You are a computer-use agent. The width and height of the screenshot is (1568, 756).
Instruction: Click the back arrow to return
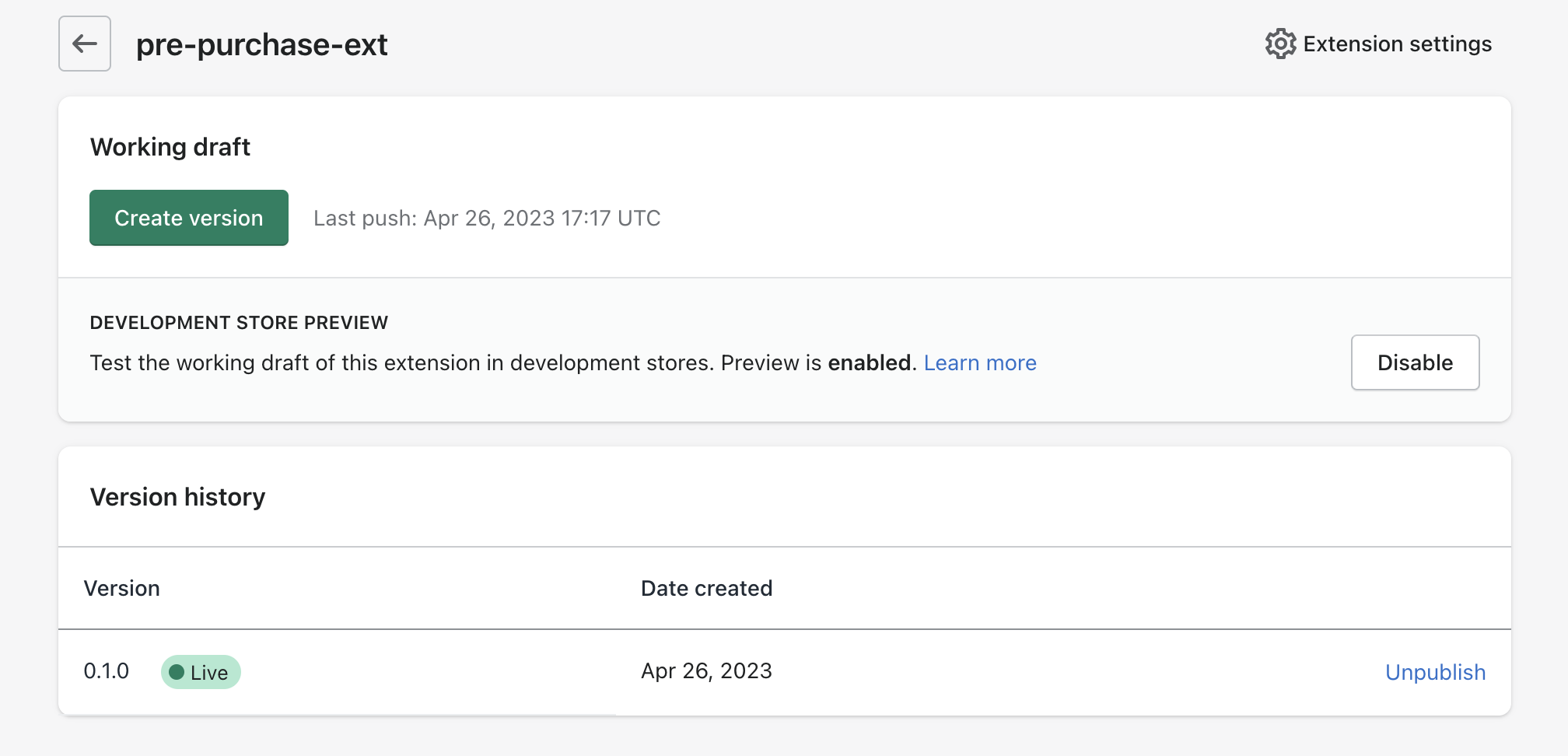[84, 44]
